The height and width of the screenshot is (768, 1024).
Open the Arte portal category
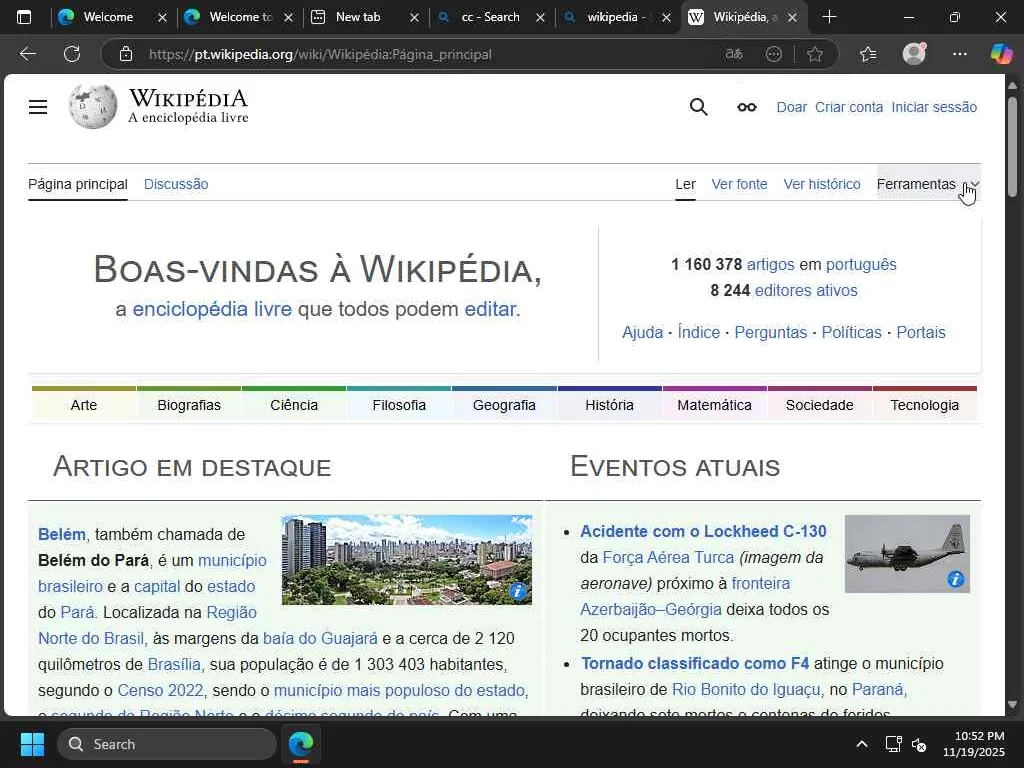click(84, 405)
